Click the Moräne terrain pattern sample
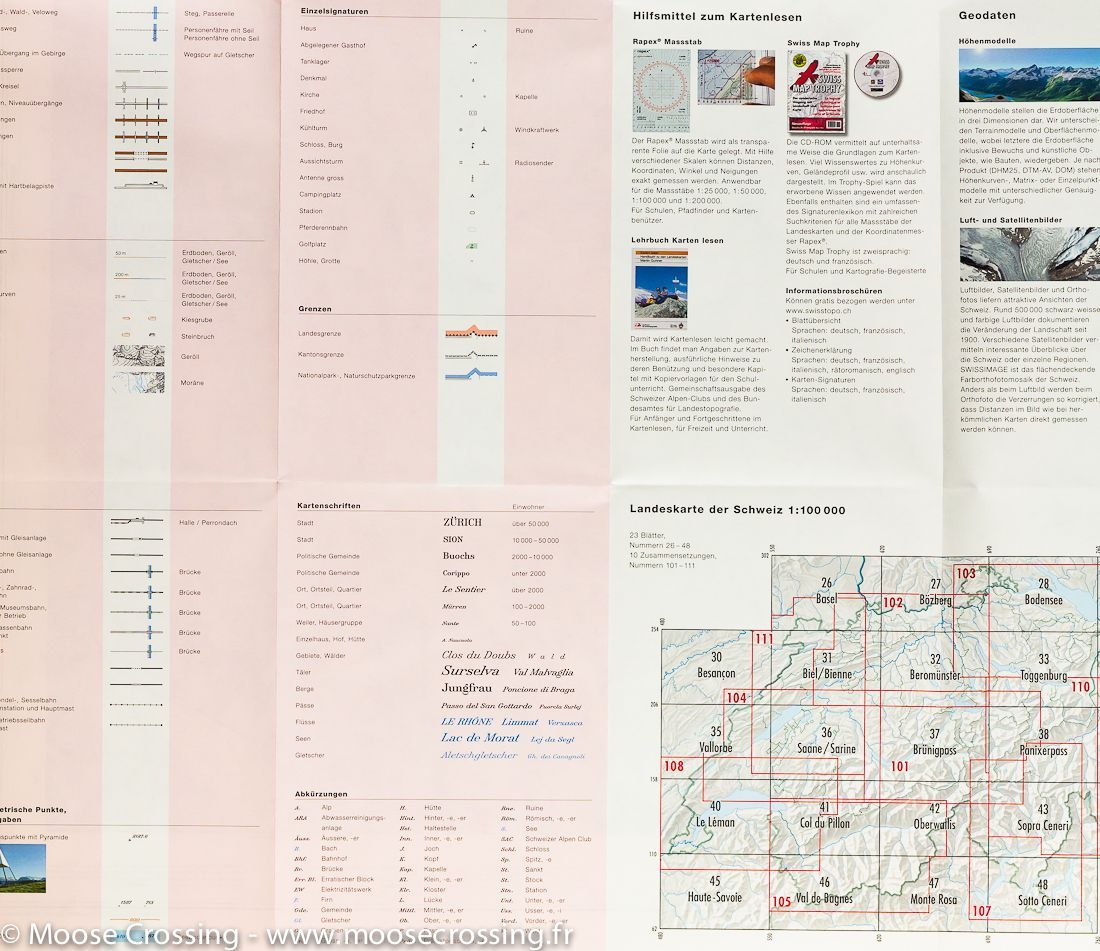Viewport: 1100px width, 951px height. point(139,382)
